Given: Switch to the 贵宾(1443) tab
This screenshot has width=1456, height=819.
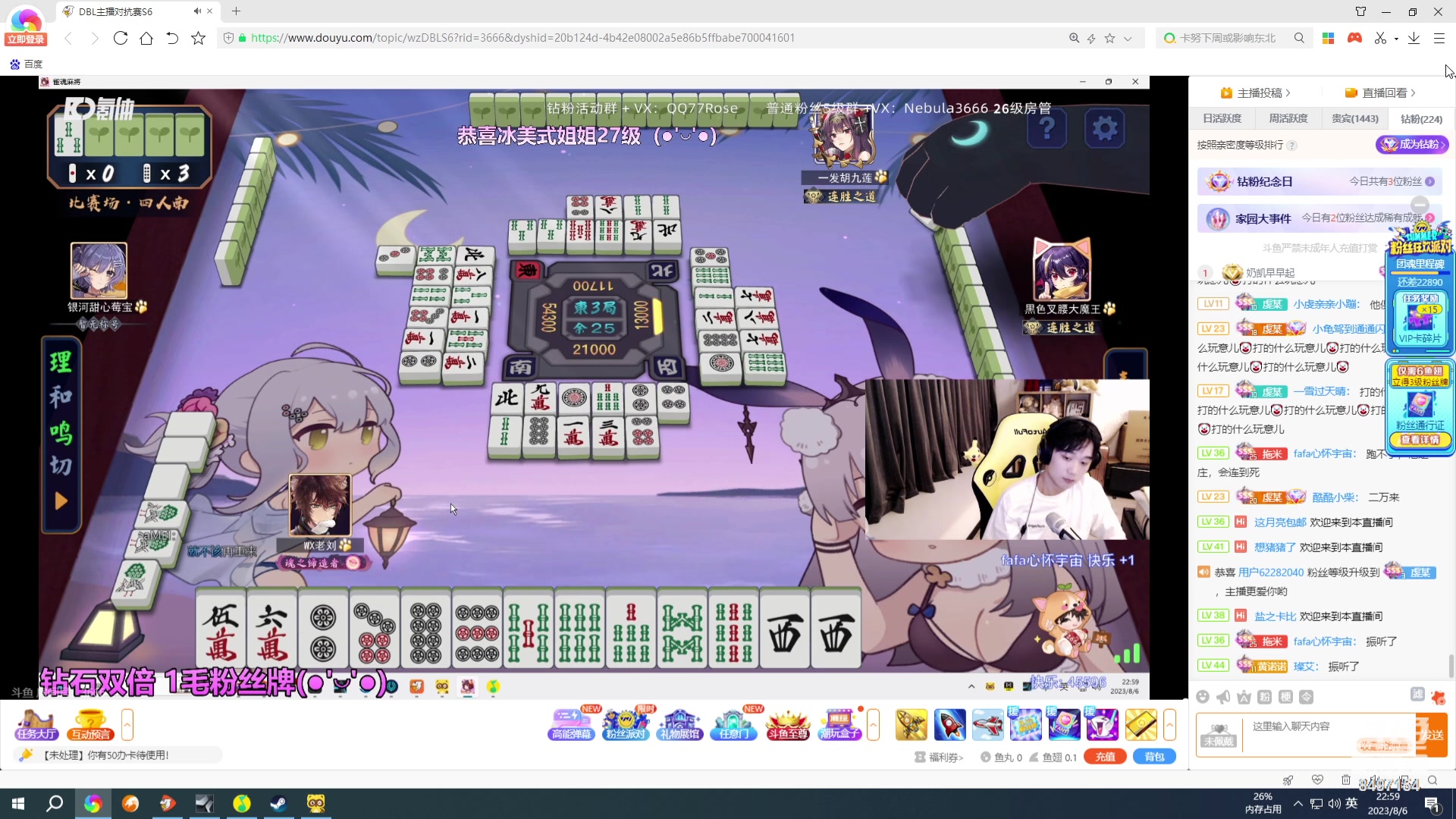Looking at the screenshot, I should point(1354,119).
